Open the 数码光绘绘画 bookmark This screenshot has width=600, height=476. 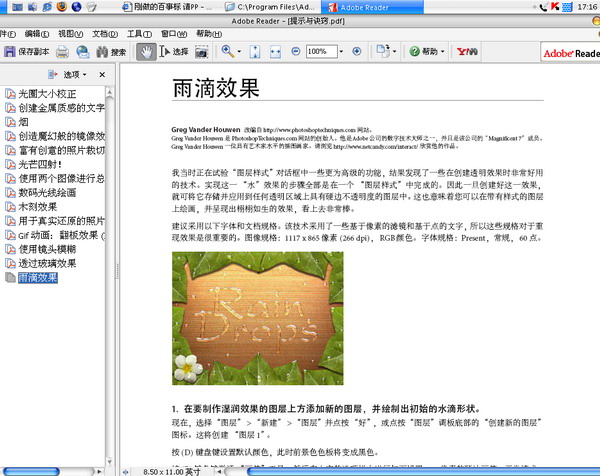point(47,193)
